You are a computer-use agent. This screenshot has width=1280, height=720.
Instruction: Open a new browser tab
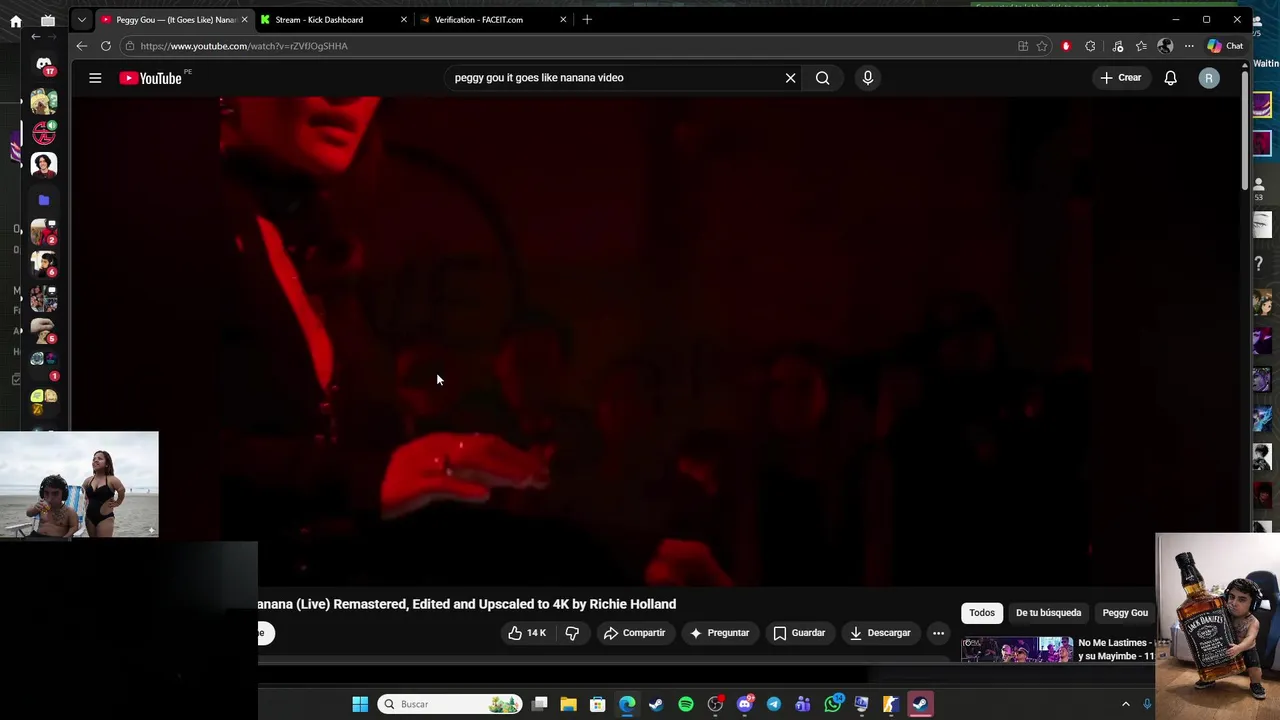587,20
